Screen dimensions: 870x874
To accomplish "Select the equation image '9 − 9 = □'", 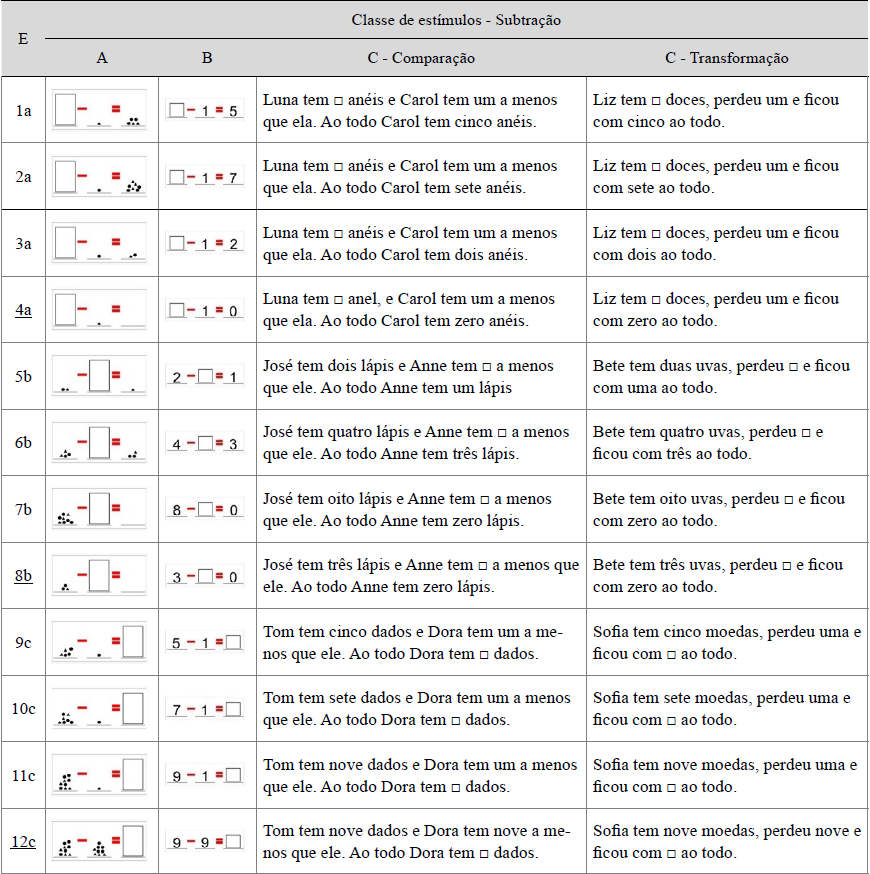I will click(x=205, y=842).
